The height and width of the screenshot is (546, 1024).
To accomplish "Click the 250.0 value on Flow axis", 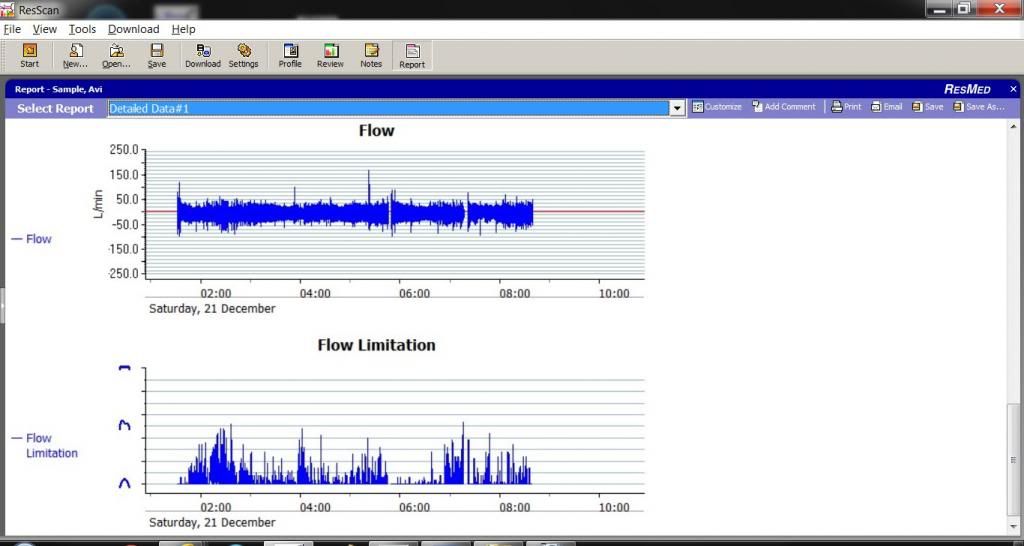I will pyautogui.click(x=124, y=150).
